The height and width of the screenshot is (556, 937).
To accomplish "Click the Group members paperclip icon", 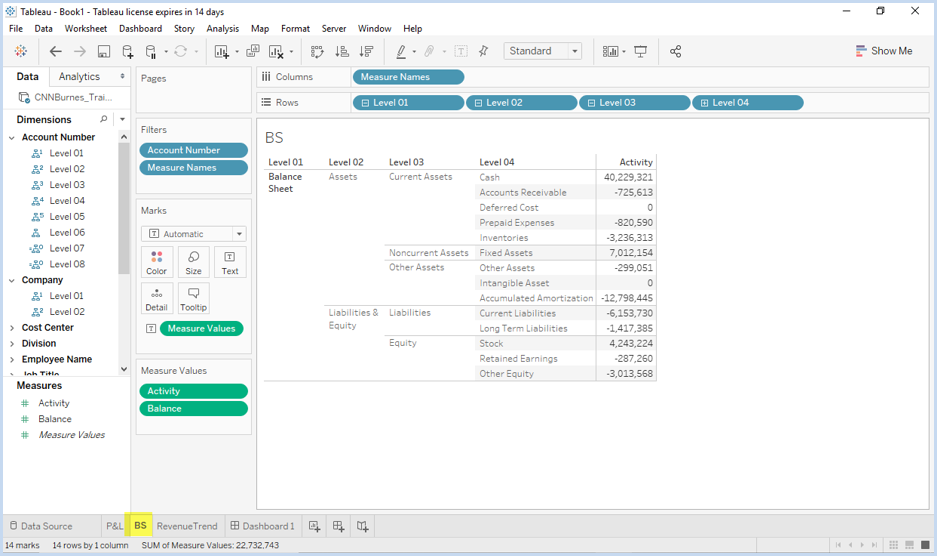I will (x=429, y=51).
